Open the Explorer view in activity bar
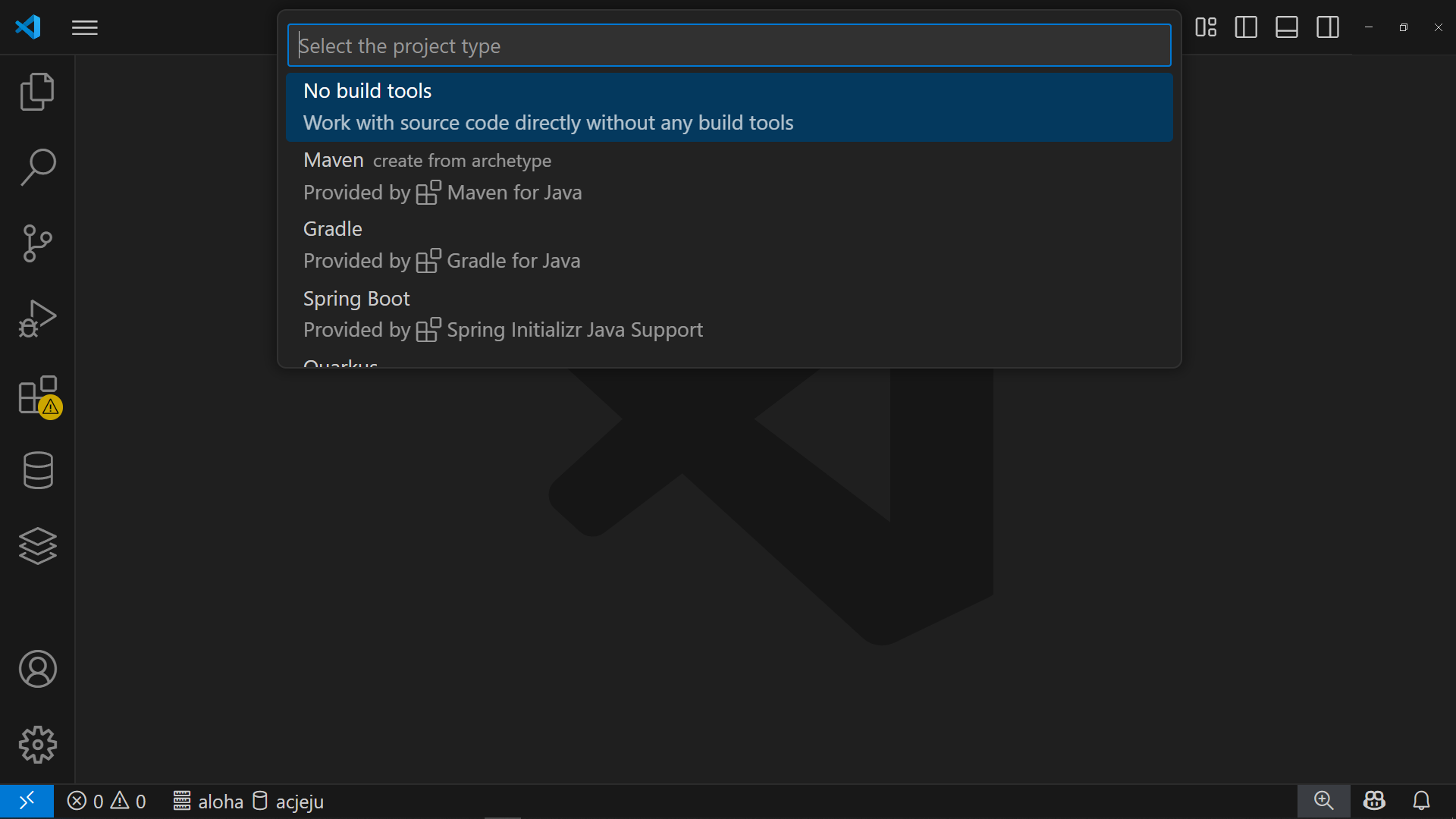 click(37, 92)
